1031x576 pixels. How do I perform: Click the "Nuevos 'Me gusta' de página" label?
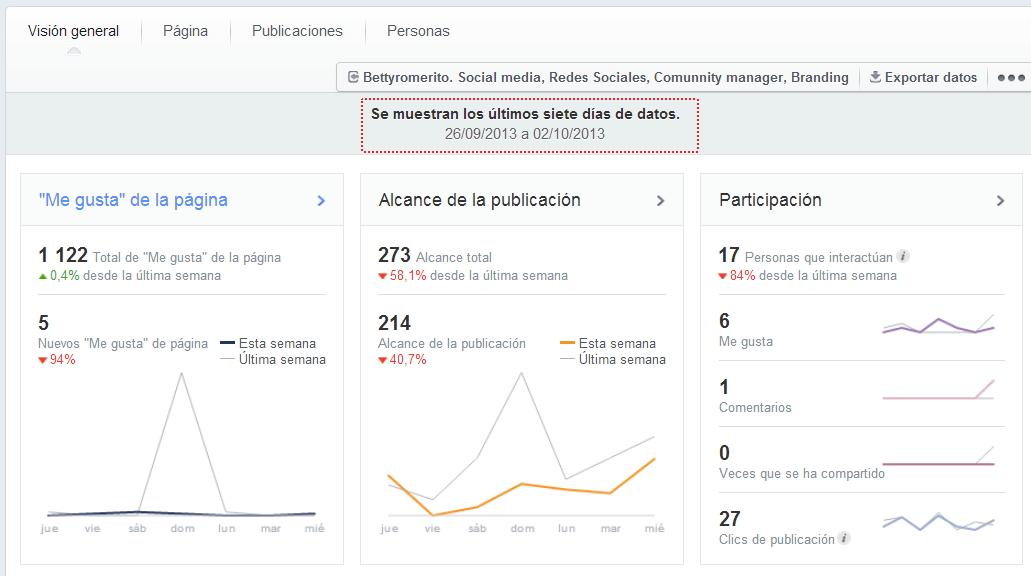123,343
